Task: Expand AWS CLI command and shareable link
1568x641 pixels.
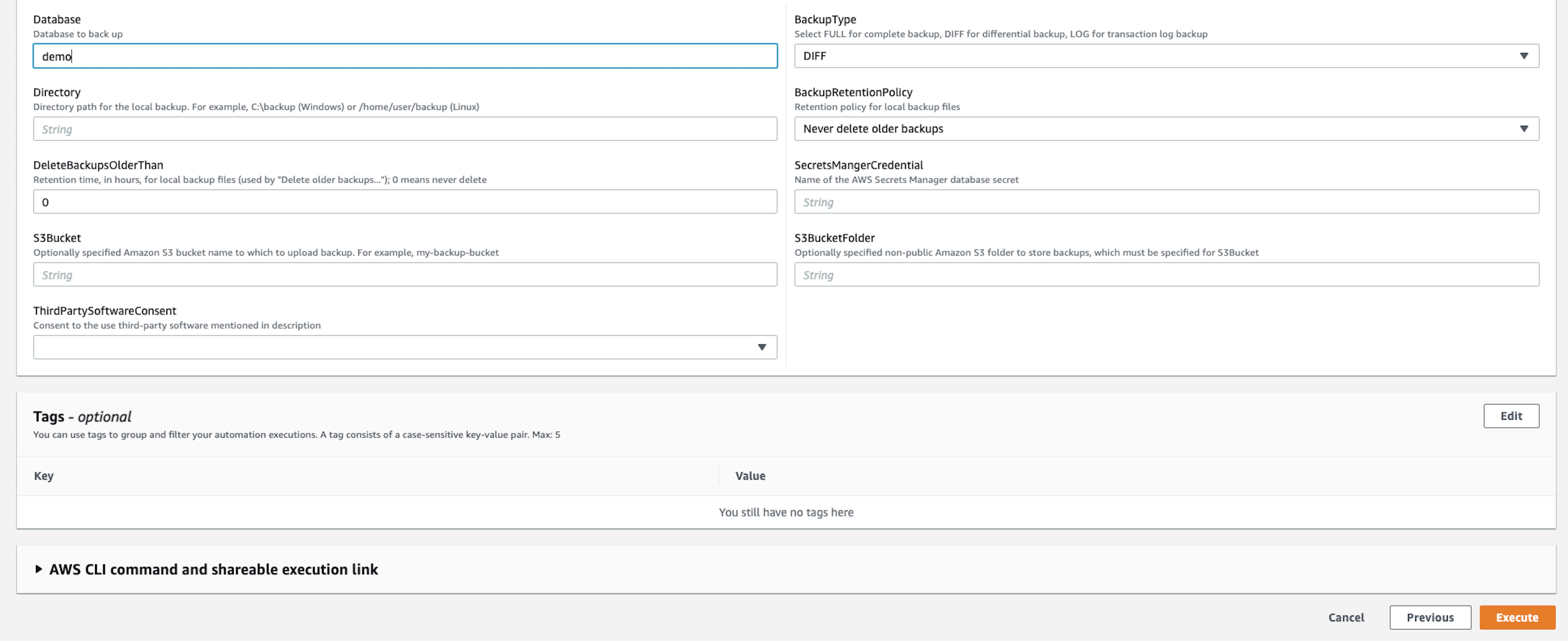Action: [x=213, y=569]
